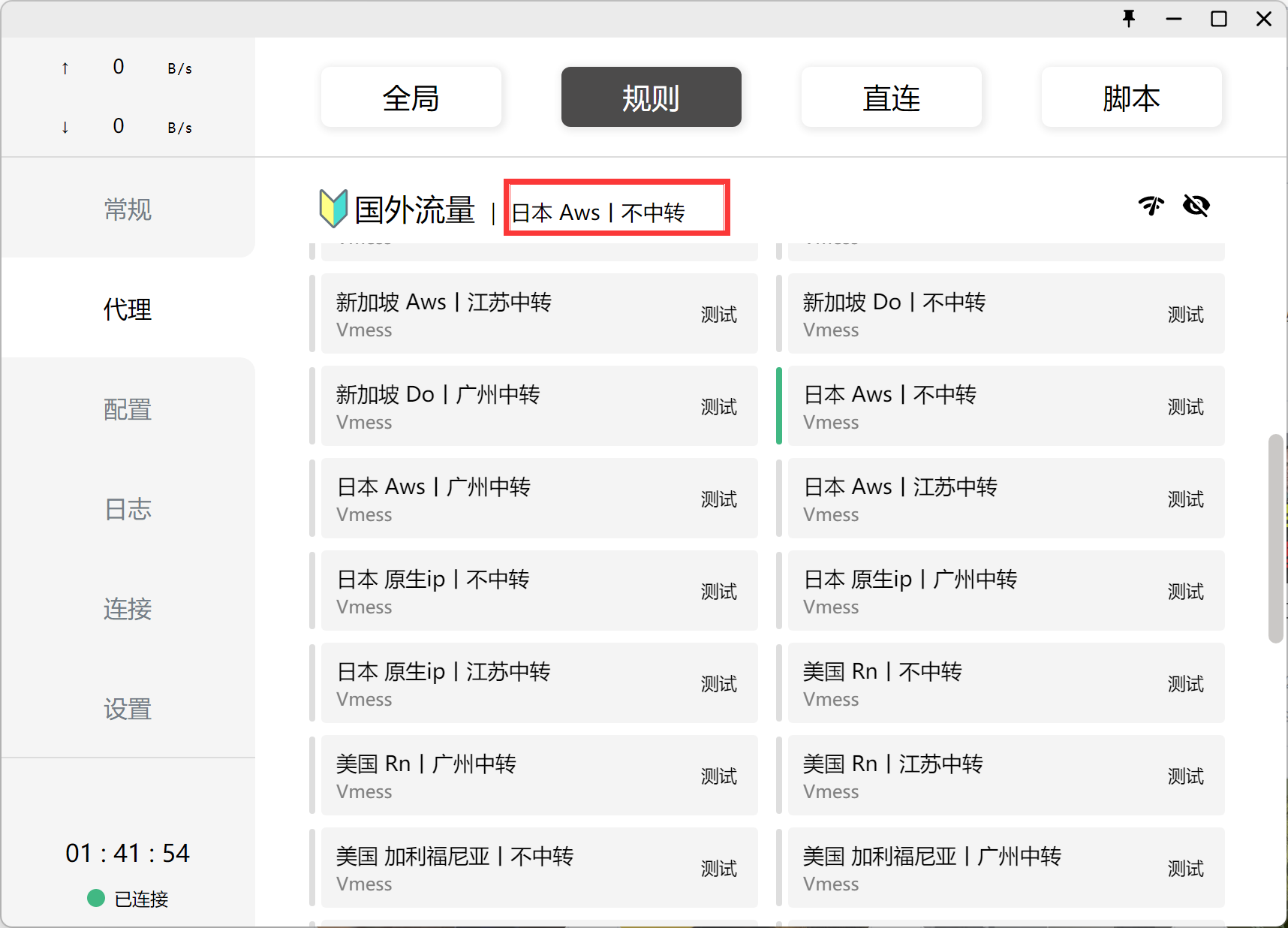Run 测试 on 美国 加利福尼亚 | 广州中转

coord(1186,869)
